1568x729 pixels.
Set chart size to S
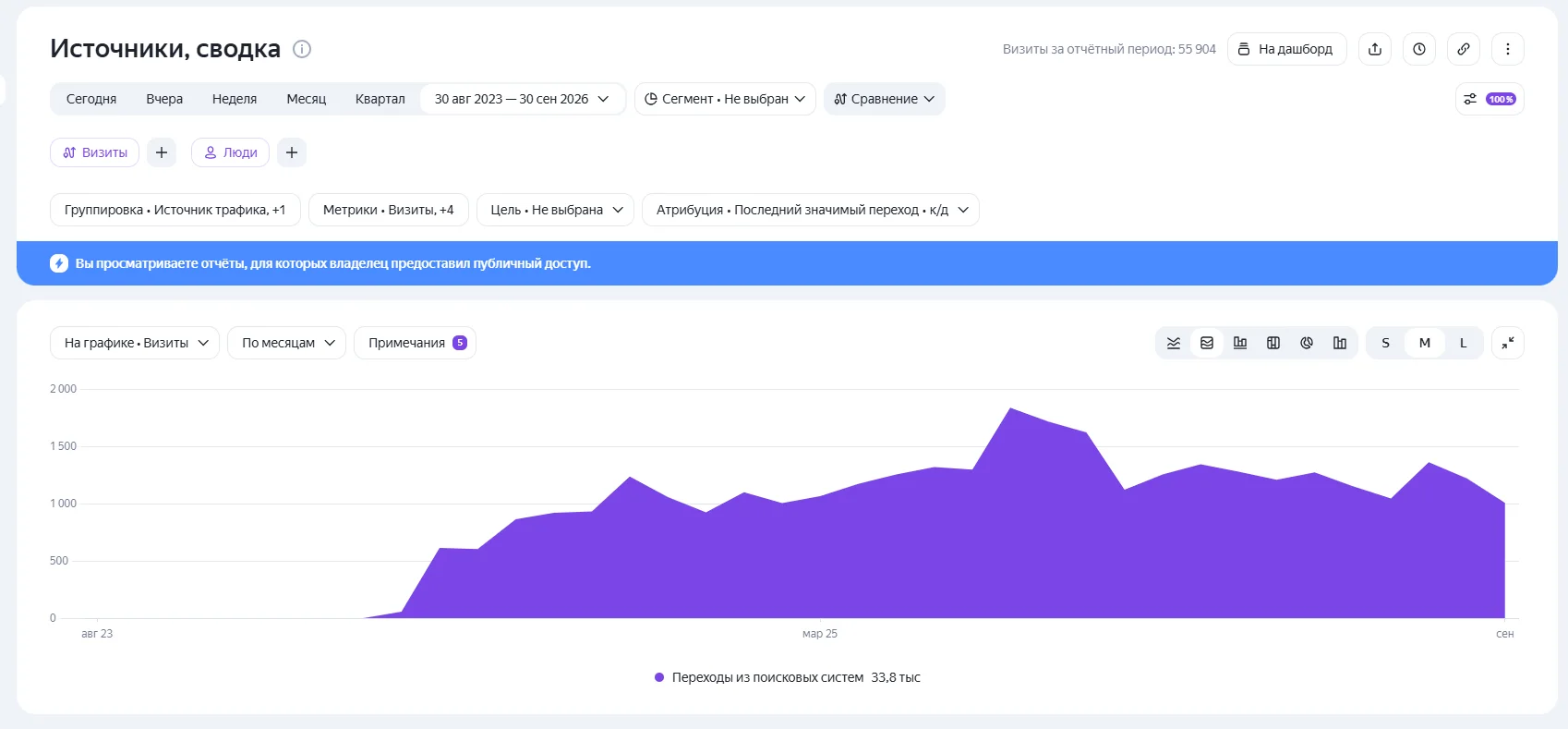point(1385,343)
